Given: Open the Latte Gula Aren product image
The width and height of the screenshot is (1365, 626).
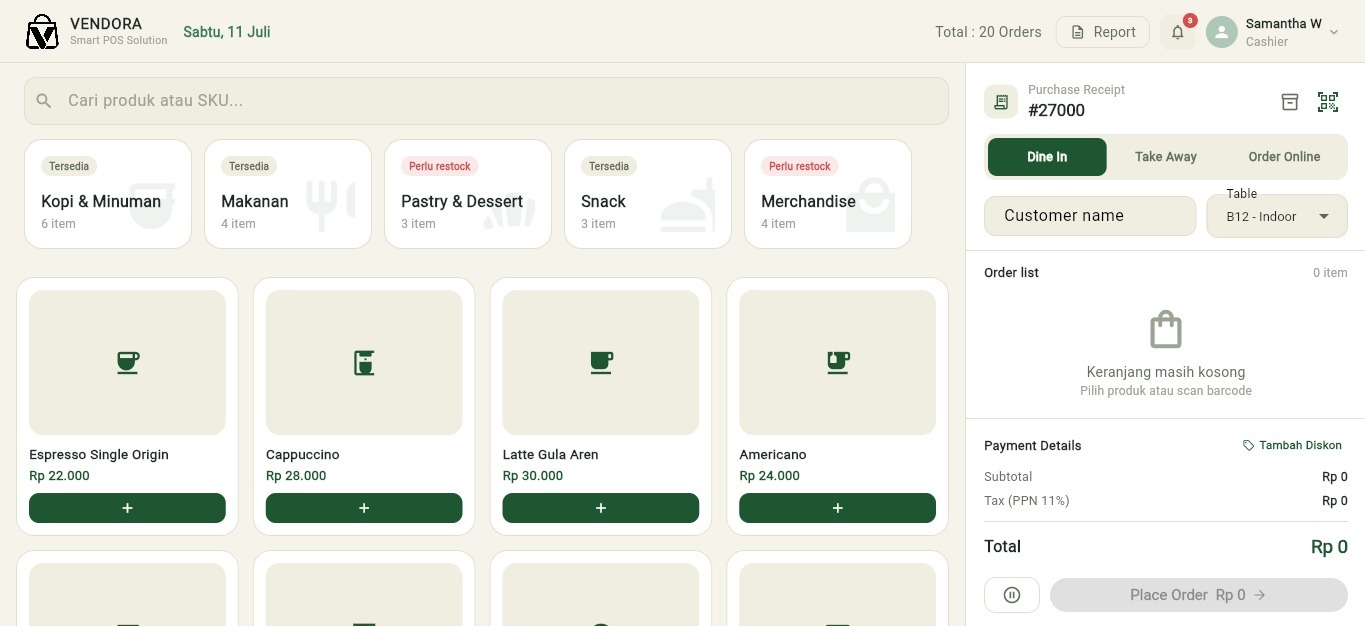Looking at the screenshot, I should pos(601,363).
